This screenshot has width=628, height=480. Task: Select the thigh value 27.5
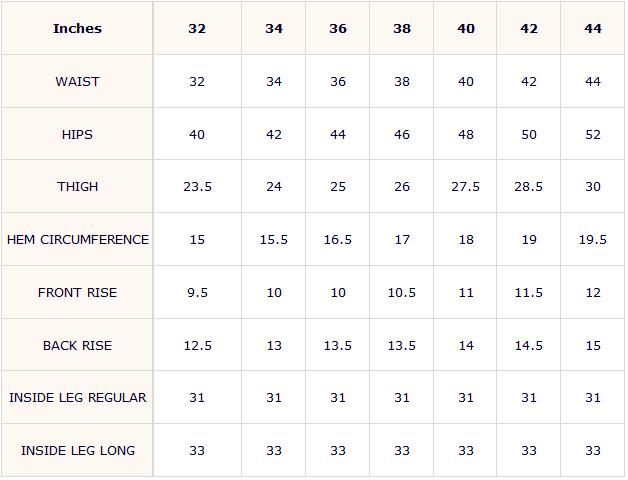coord(465,187)
